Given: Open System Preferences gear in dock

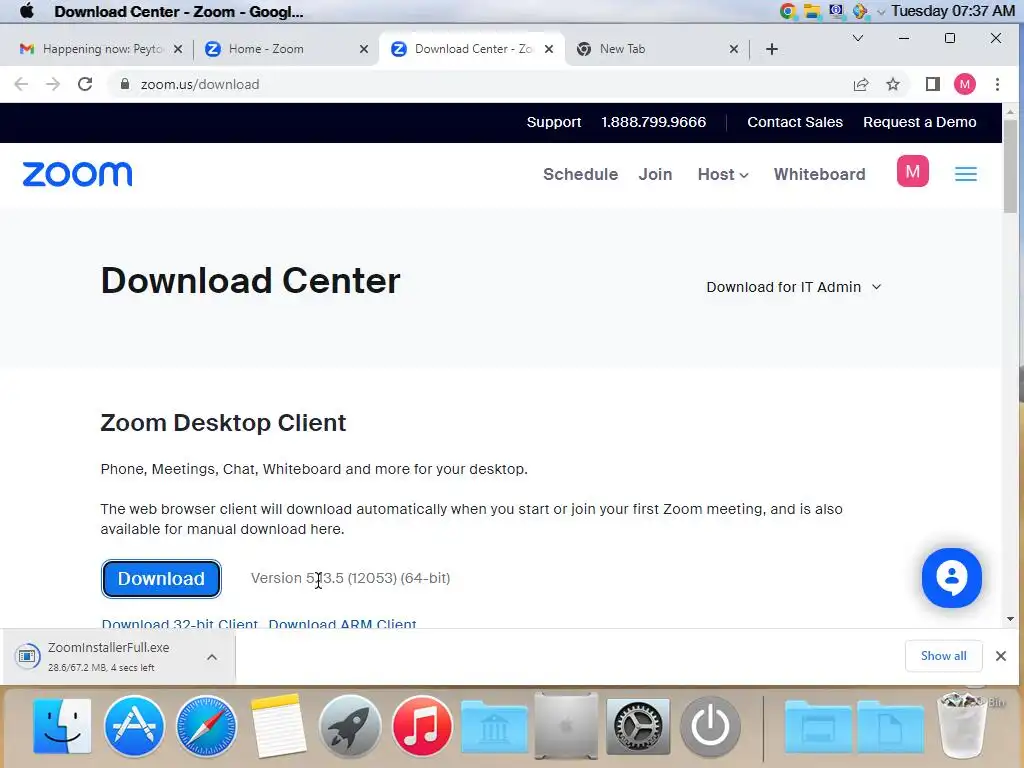Looking at the screenshot, I should (638, 726).
